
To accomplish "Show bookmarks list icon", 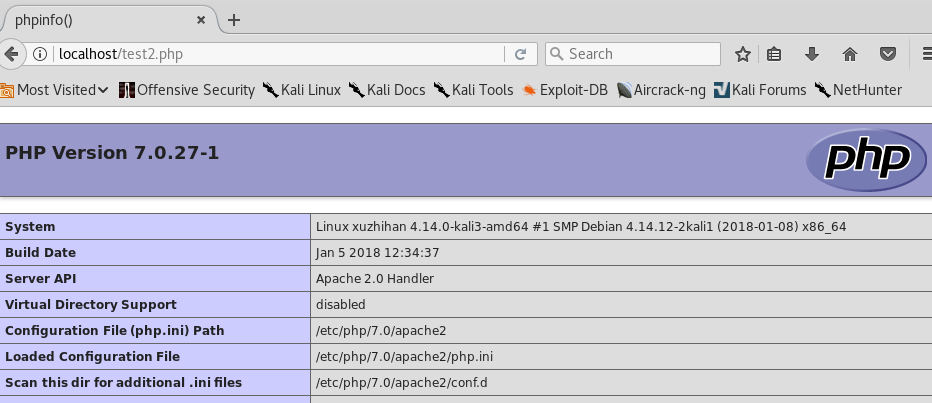I will 773,54.
